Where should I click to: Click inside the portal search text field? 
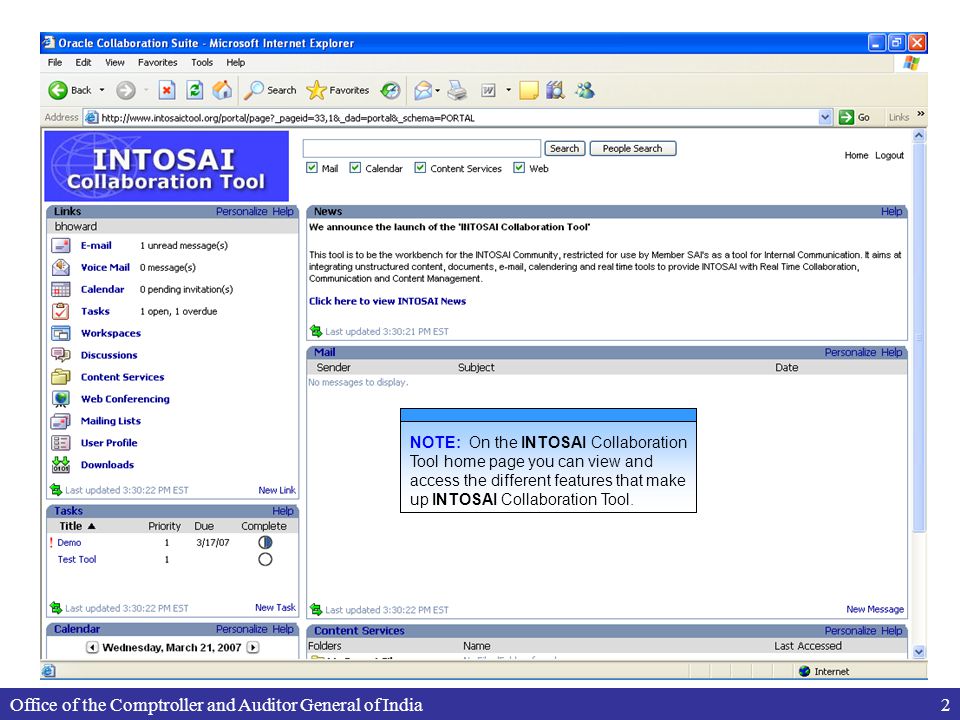[x=422, y=148]
